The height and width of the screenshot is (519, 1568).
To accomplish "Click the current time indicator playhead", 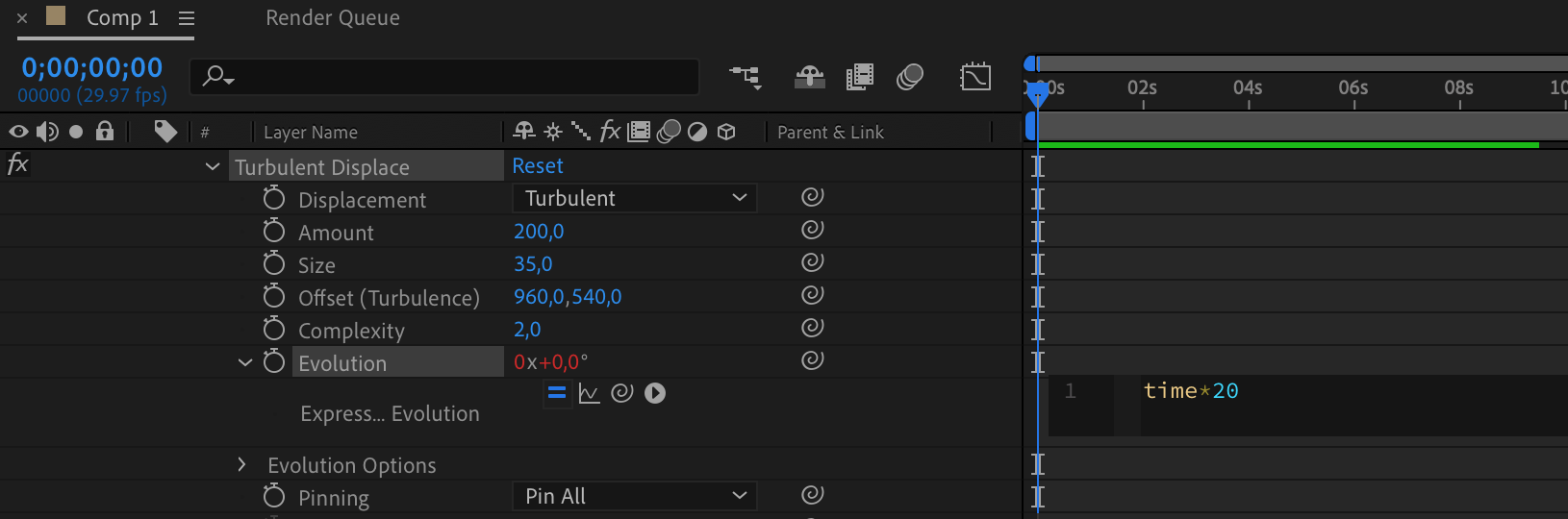I will (x=1037, y=93).
